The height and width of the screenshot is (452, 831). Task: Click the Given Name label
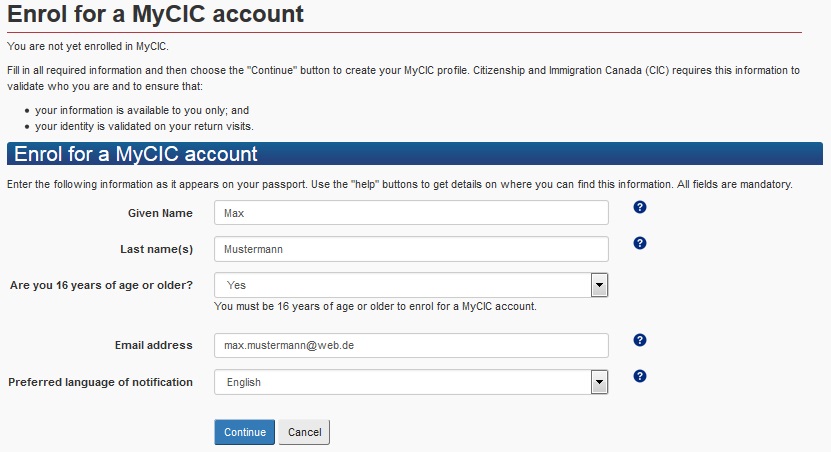click(x=160, y=213)
